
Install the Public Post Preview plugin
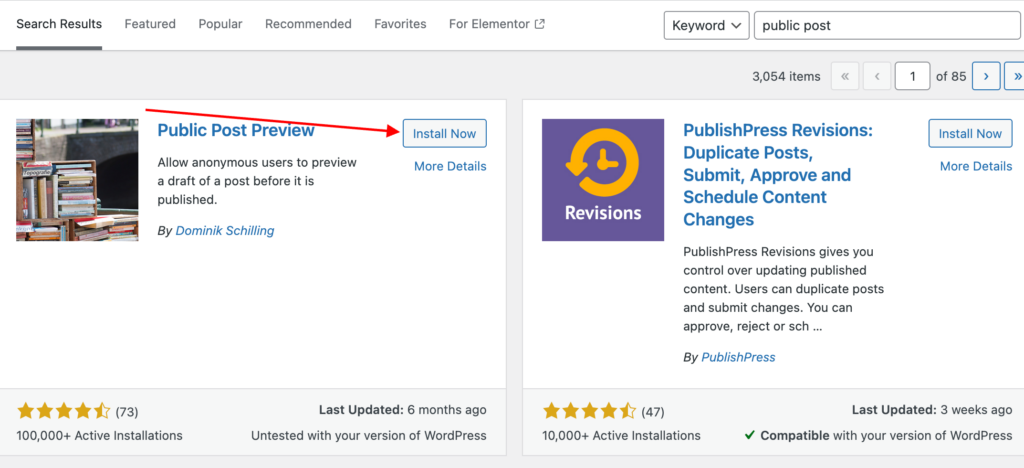[x=444, y=134]
